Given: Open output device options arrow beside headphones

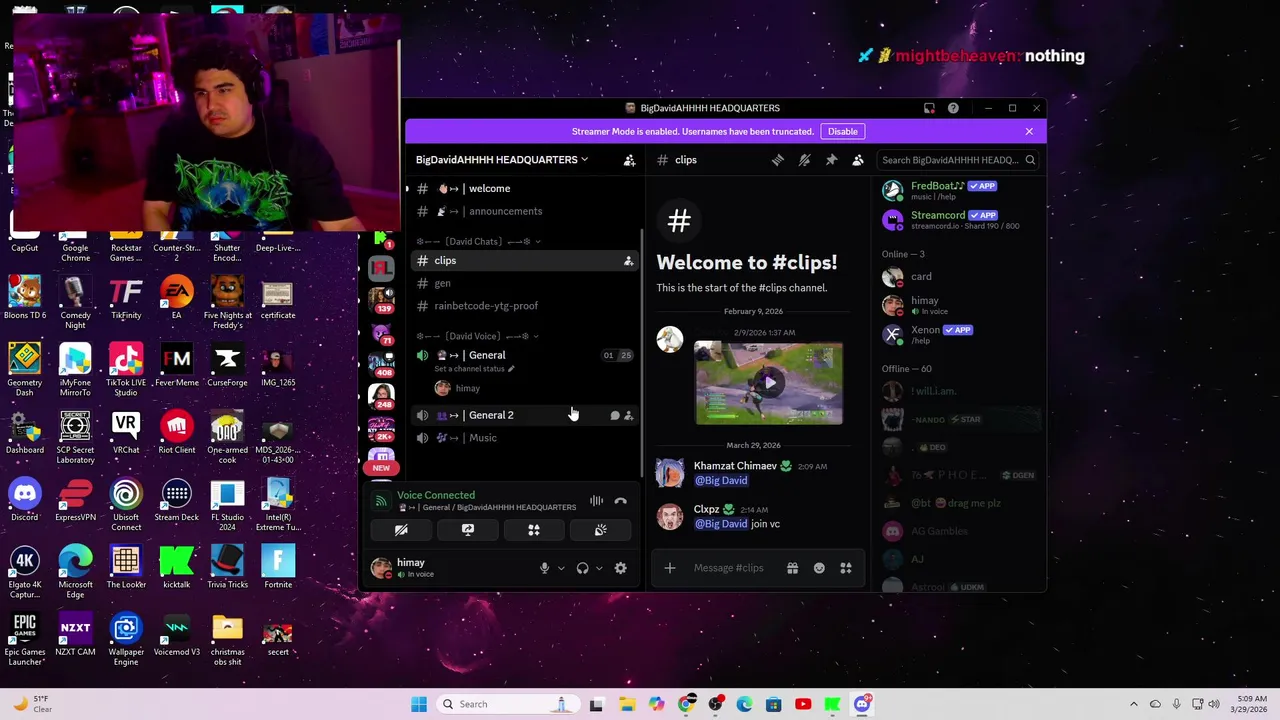Looking at the screenshot, I should [x=599, y=568].
